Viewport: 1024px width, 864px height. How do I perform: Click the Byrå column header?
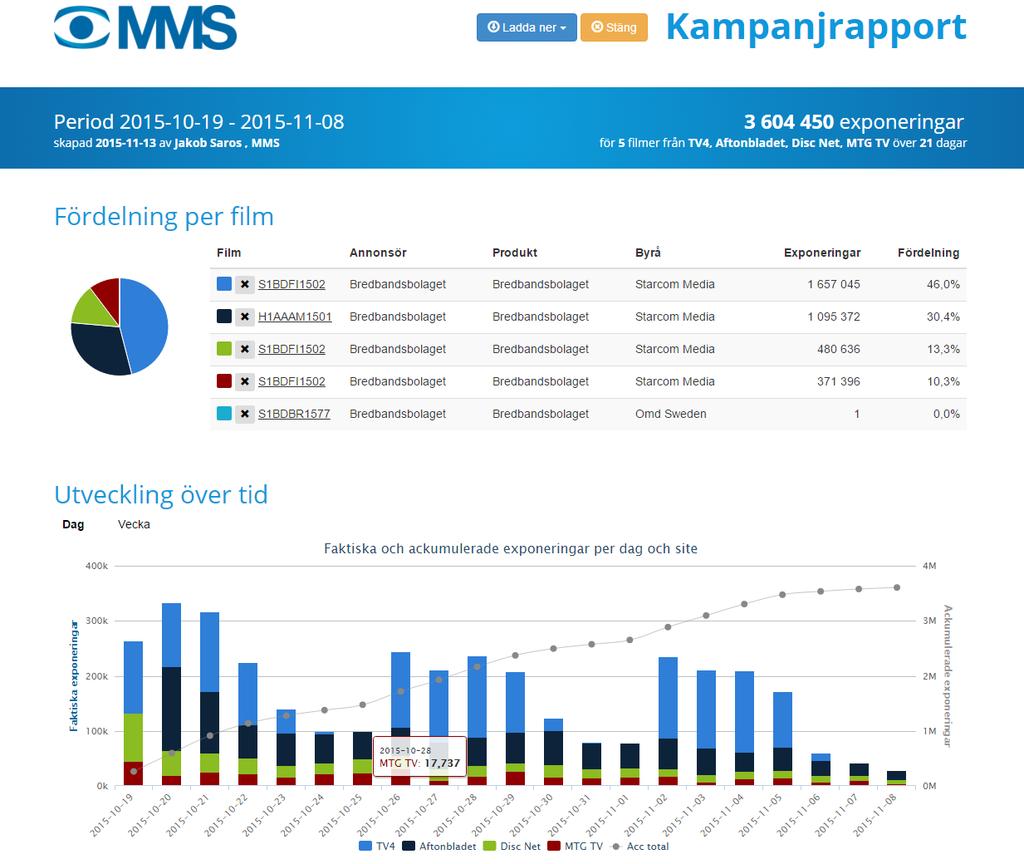[648, 253]
